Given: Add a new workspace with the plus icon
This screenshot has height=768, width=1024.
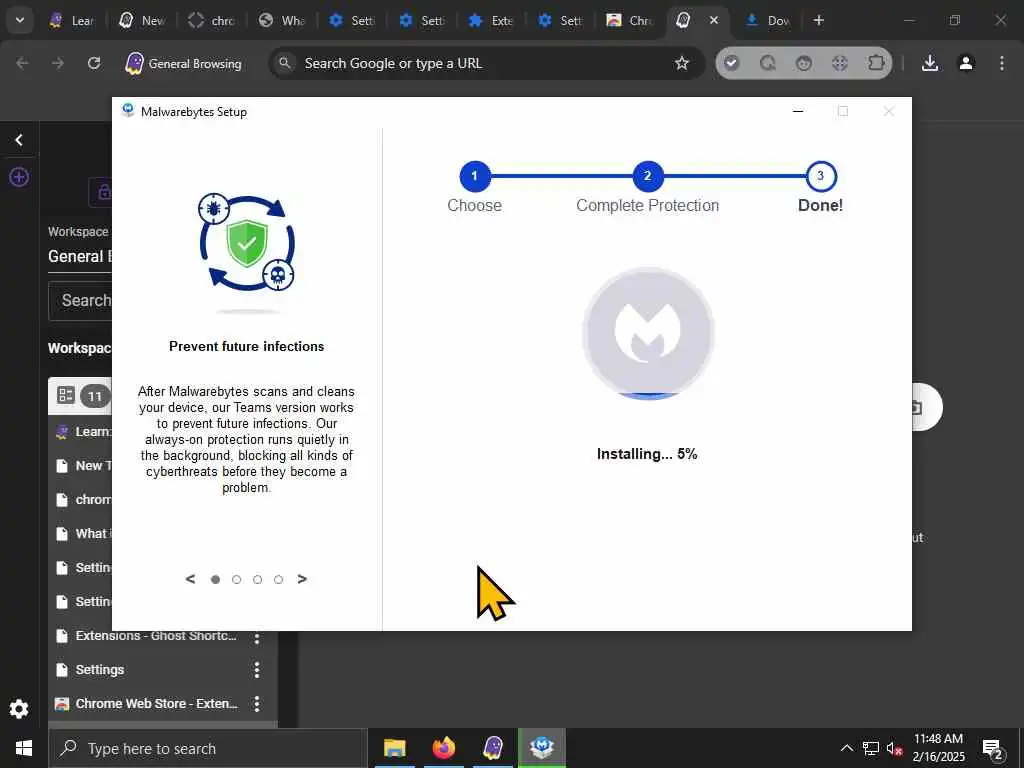Looking at the screenshot, I should coord(19,177).
